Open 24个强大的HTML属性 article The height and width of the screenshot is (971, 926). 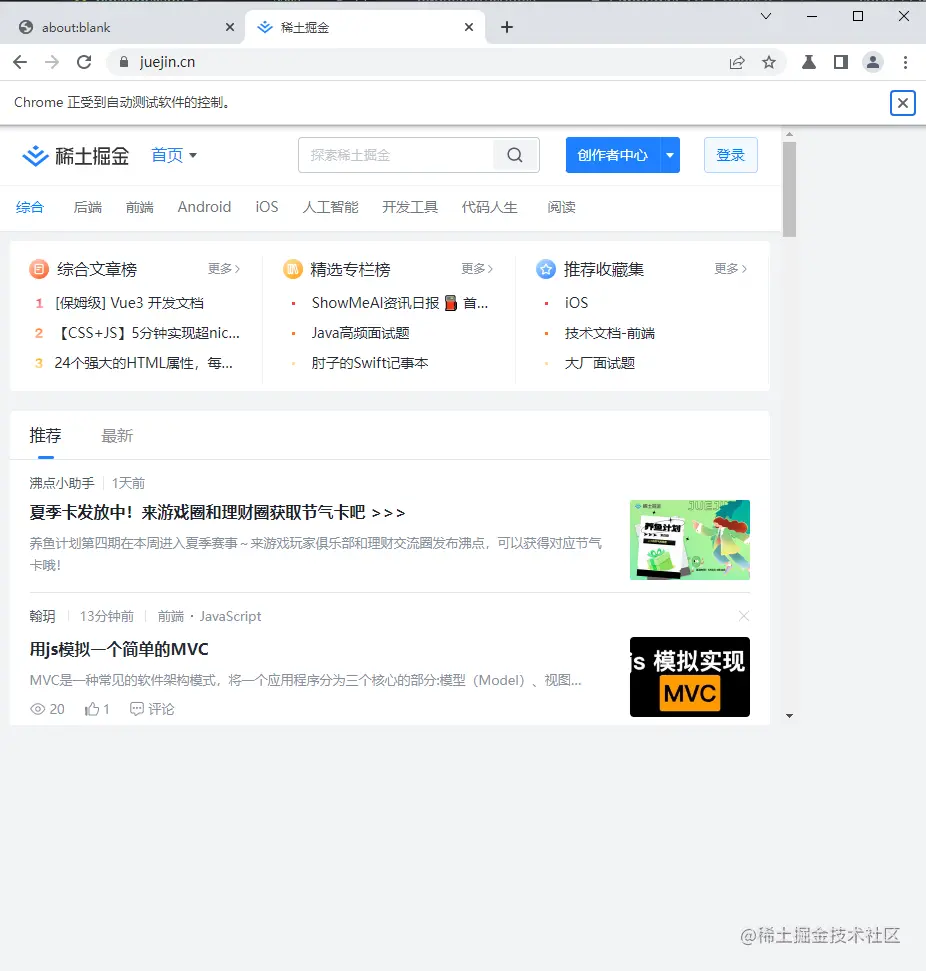click(144, 364)
